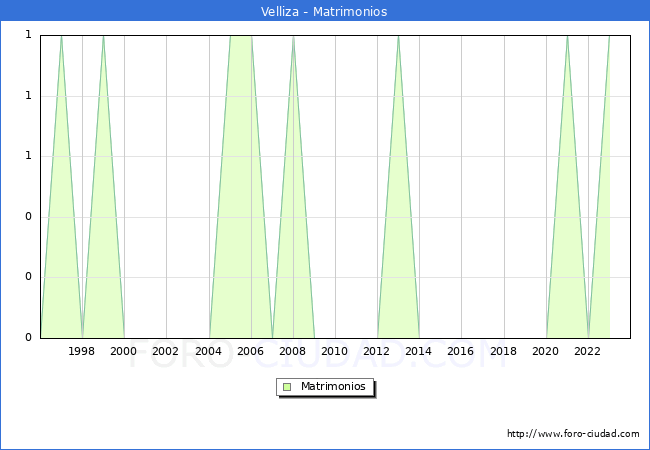This screenshot has width=650, height=450.
Task: Select the 2020 x-axis label
Action: click(x=545, y=352)
